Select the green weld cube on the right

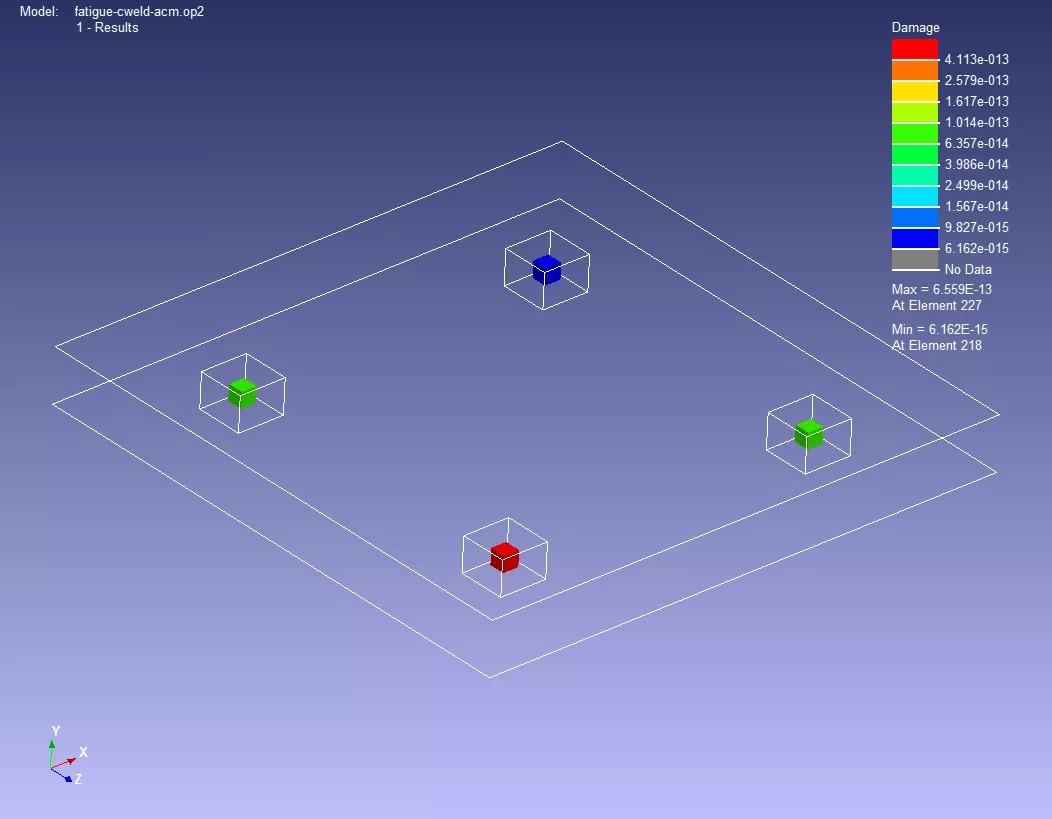808,434
